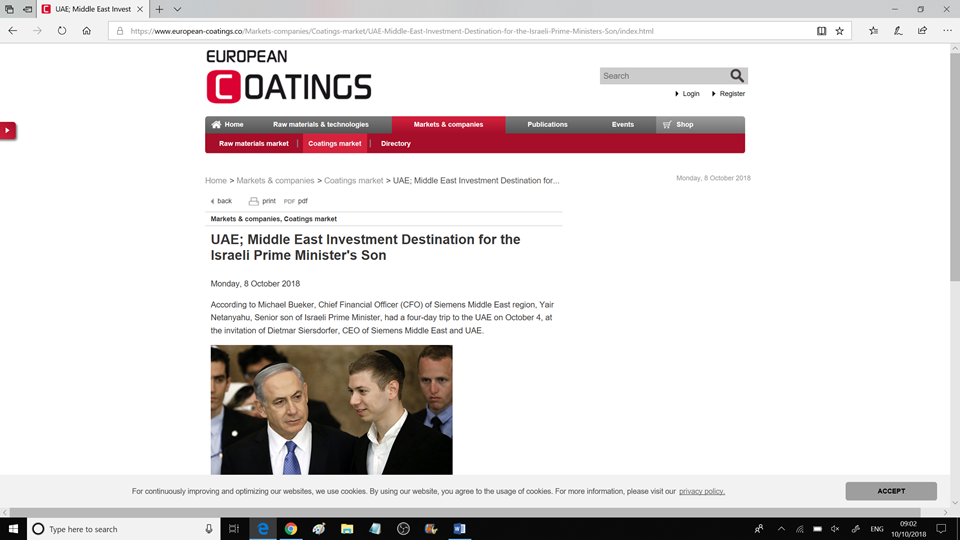Click the back link above article
Image resolution: width=960 pixels, height=540 pixels.
pyautogui.click(x=221, y=201)
